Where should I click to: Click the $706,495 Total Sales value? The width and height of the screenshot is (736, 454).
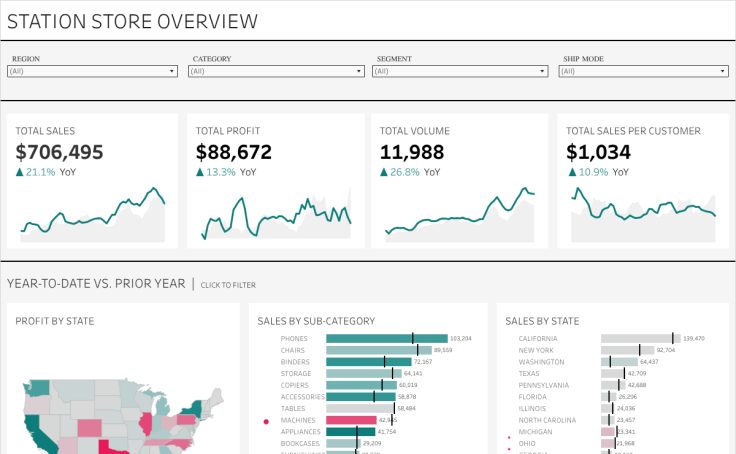(x=60, y=152)
